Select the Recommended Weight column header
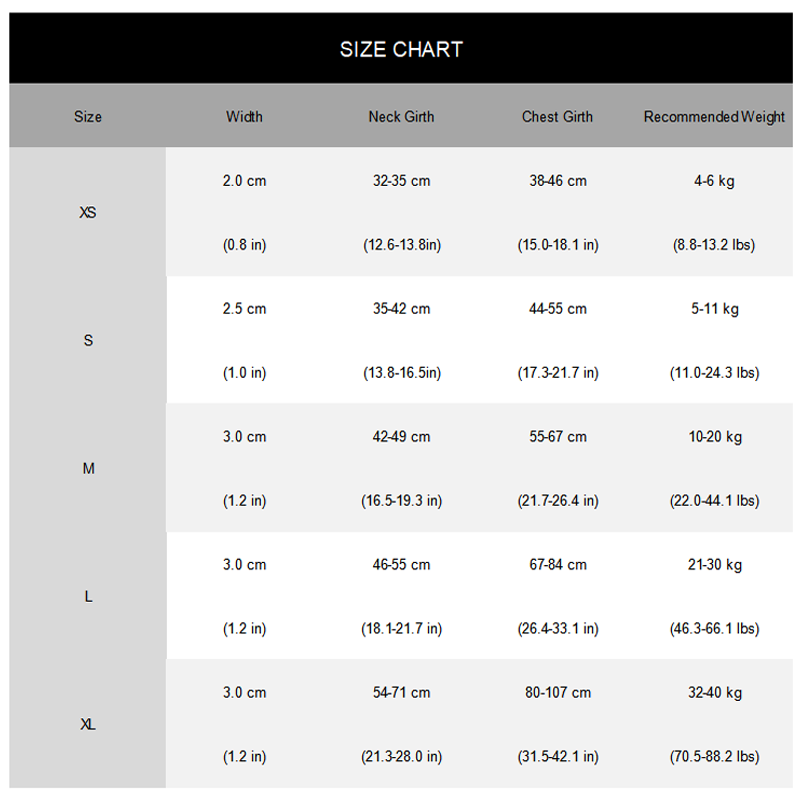The height and width of the screenshot is (800, 800). tap(714, 117)
